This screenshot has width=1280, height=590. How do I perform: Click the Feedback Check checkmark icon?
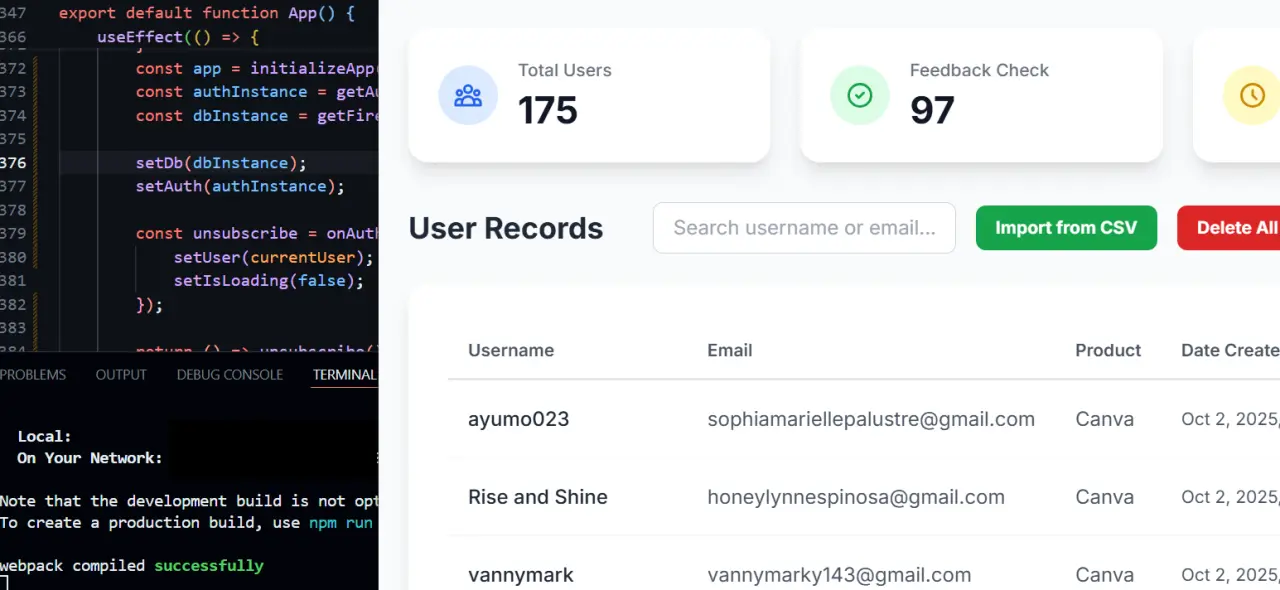coord(860,95)
